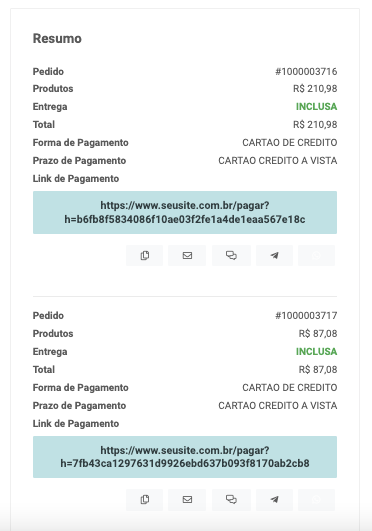Send order #1000003717 link via chat message
The width and height of the screenshot is (372, 531).
[231, 500]
